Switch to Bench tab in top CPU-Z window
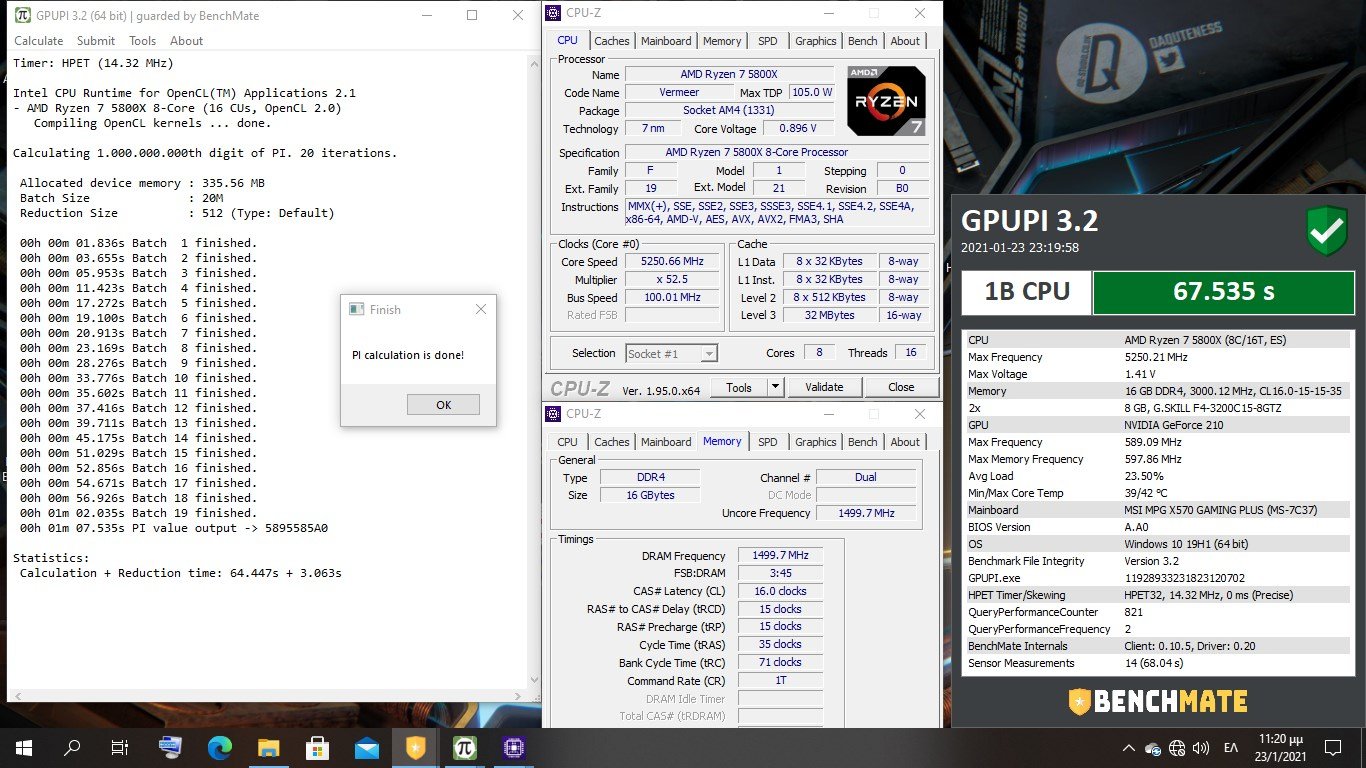The image size is (1366, 768). pos(862,41)
